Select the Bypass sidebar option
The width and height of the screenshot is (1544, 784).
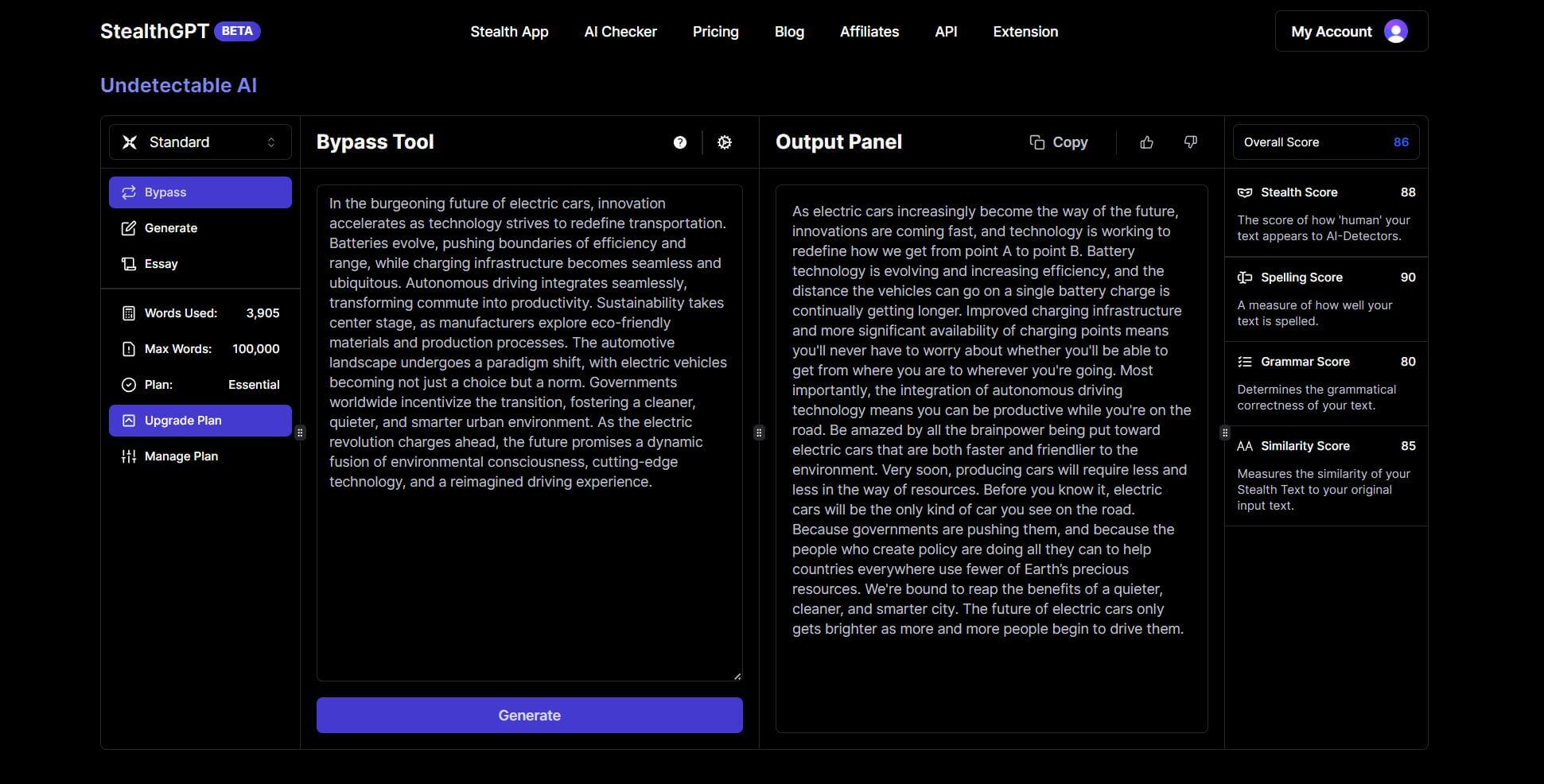point(200,192)
